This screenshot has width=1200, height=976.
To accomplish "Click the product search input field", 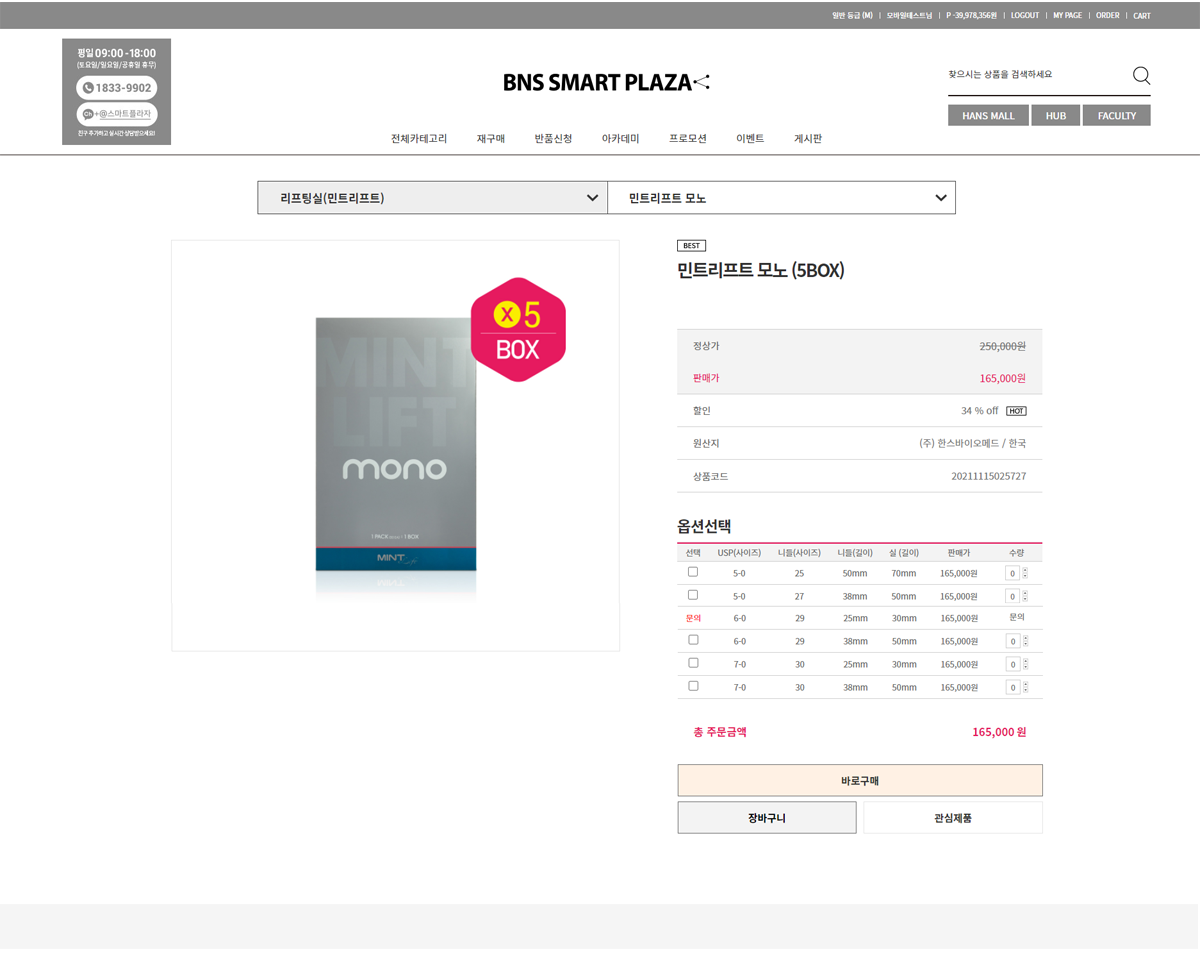I will point(1036,75).
